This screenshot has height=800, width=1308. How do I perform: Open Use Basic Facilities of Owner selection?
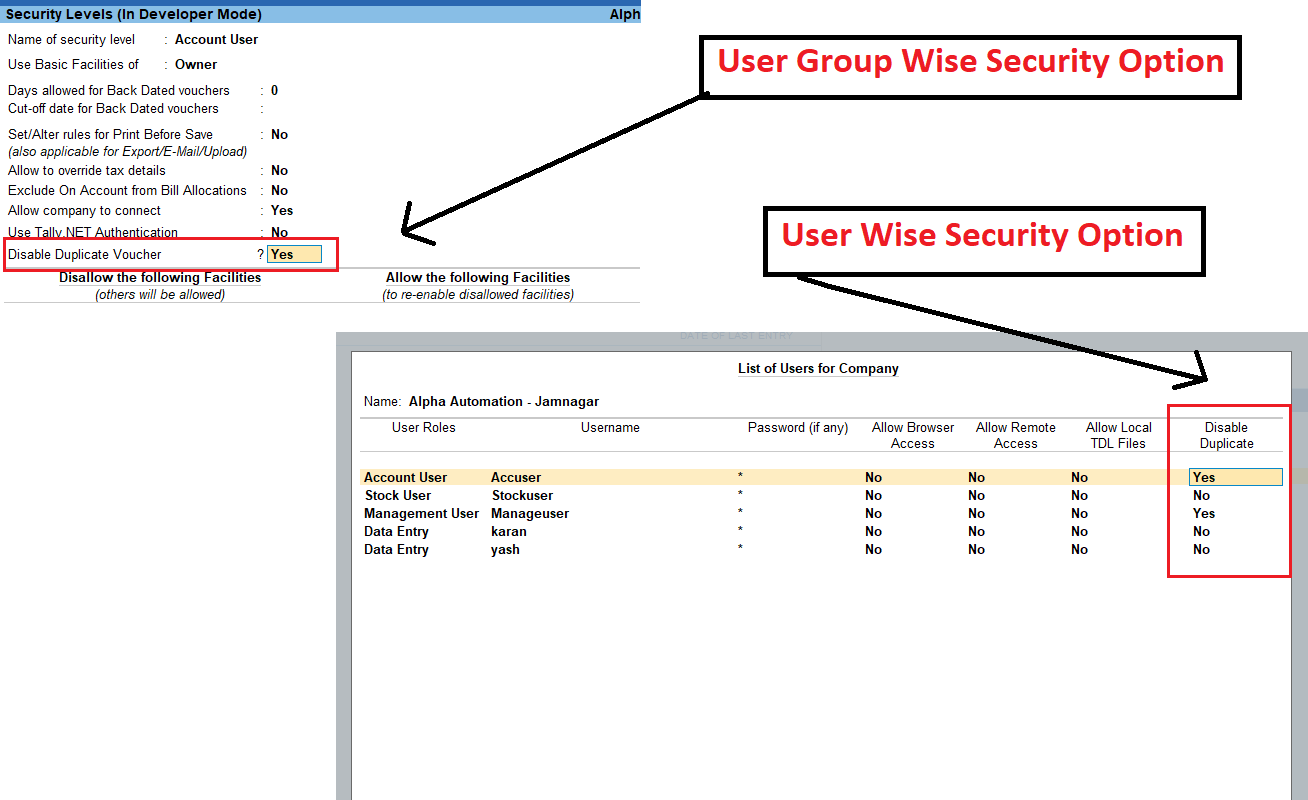click(x=196, y=65)
